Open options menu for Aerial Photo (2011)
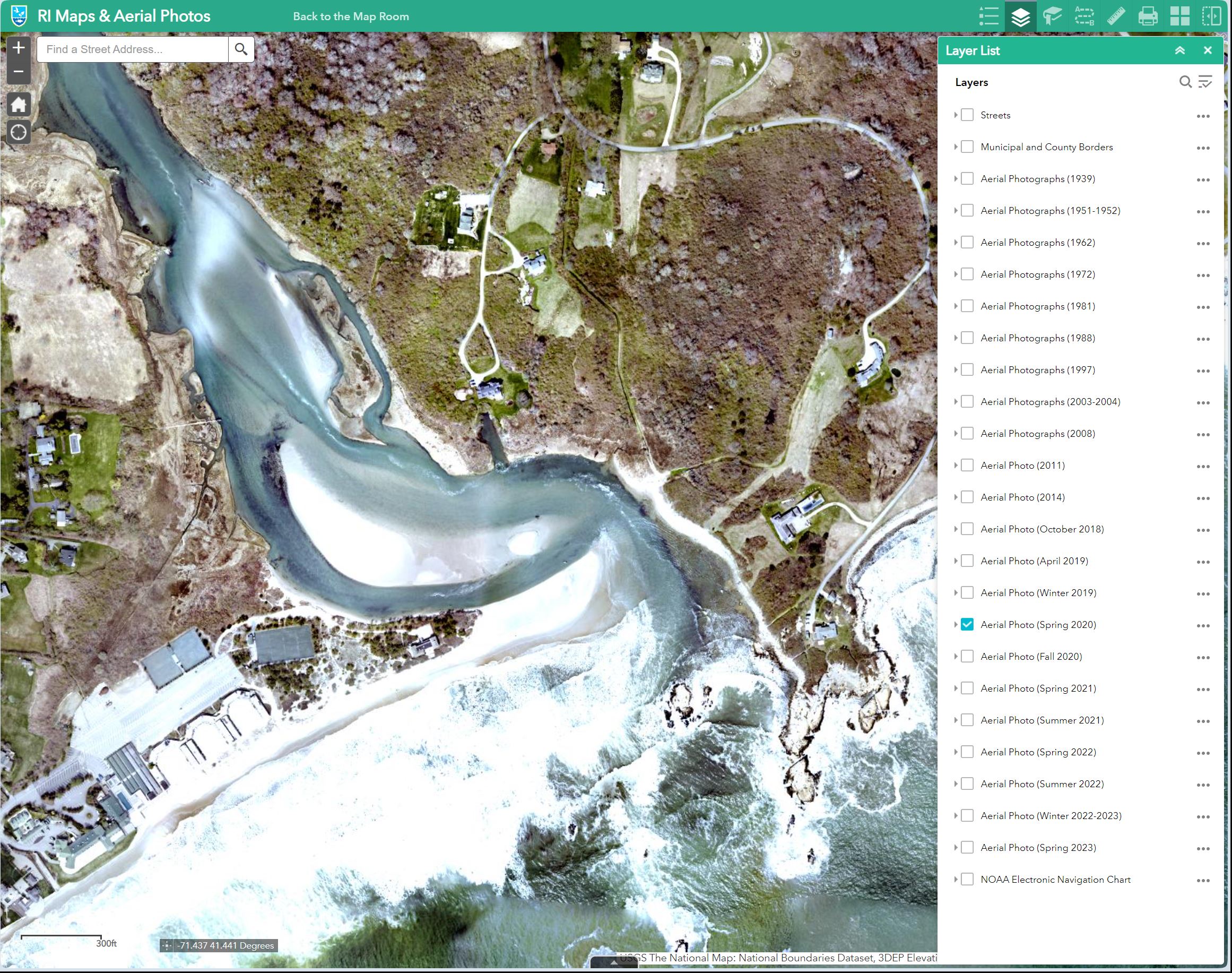 tap(1202, 466)
